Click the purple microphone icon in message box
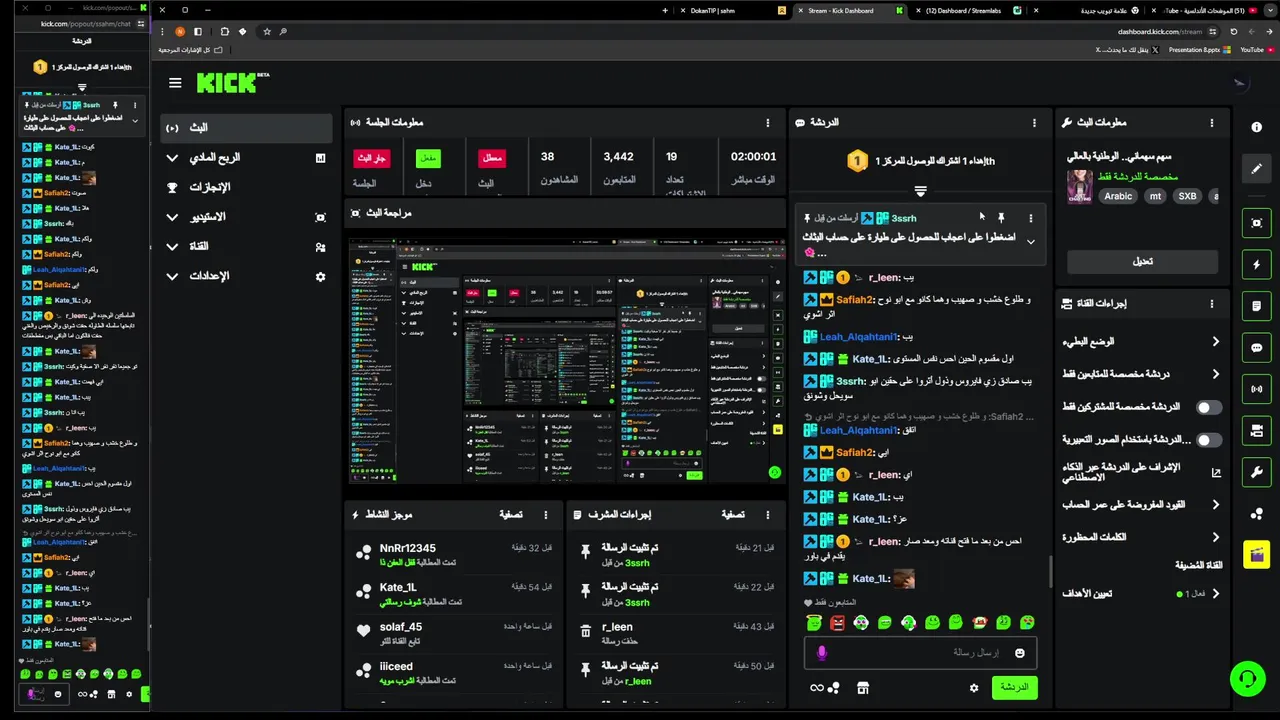This screenshot has height=720, width=1280. 822,653
